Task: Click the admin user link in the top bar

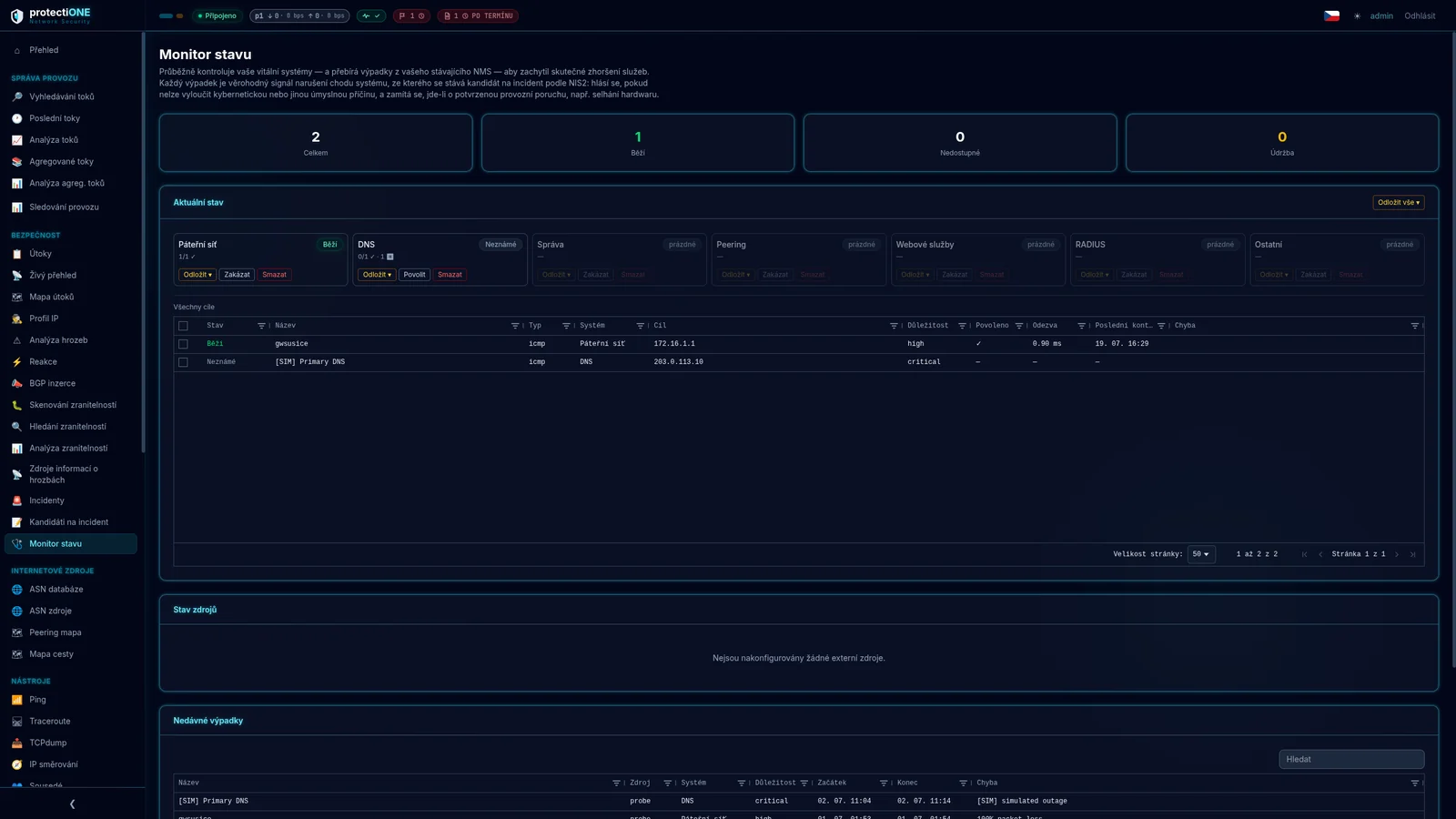Action: tap(1381, 16)
